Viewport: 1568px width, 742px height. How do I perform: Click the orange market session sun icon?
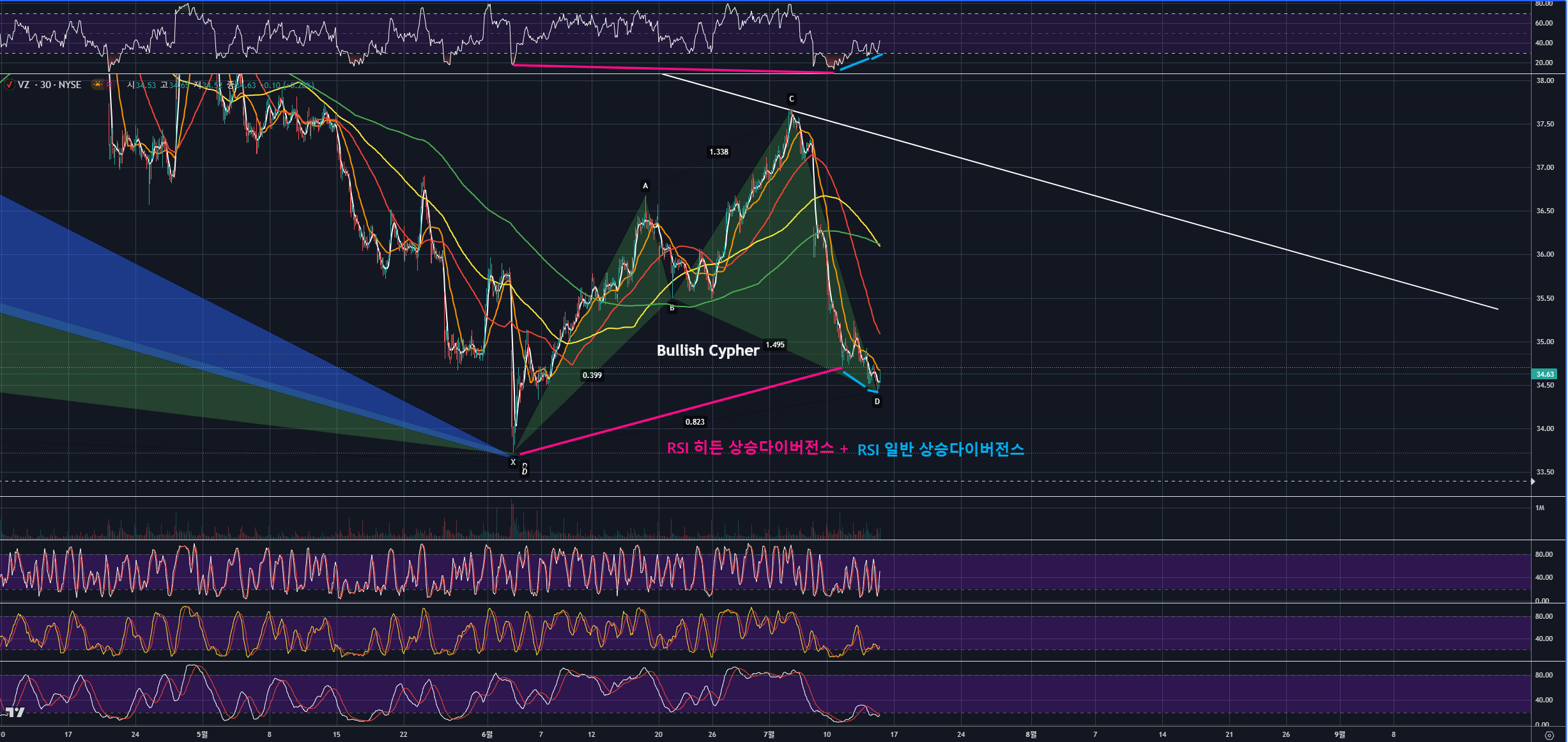(x=97, y=84)
